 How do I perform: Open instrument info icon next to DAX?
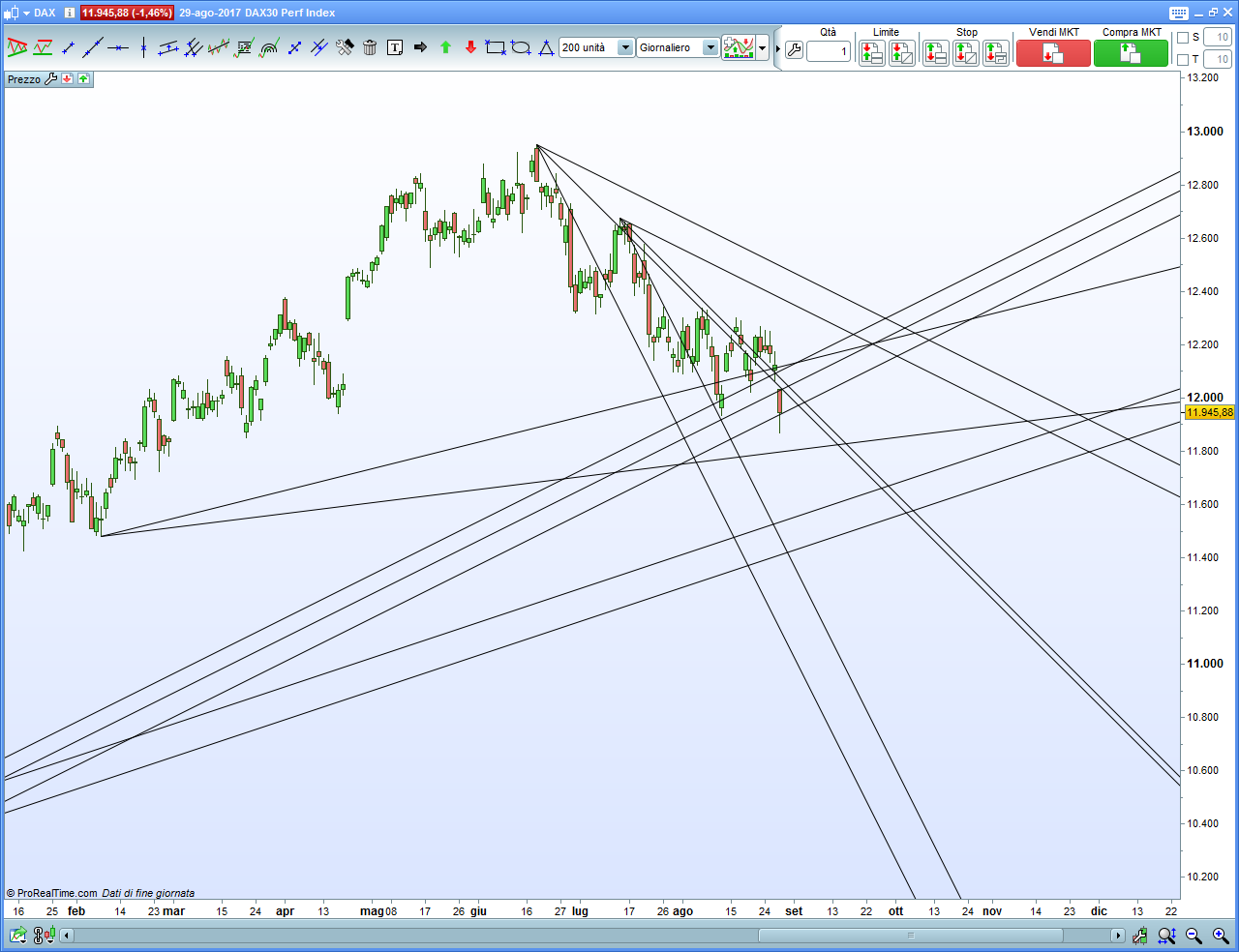point(70,13)
